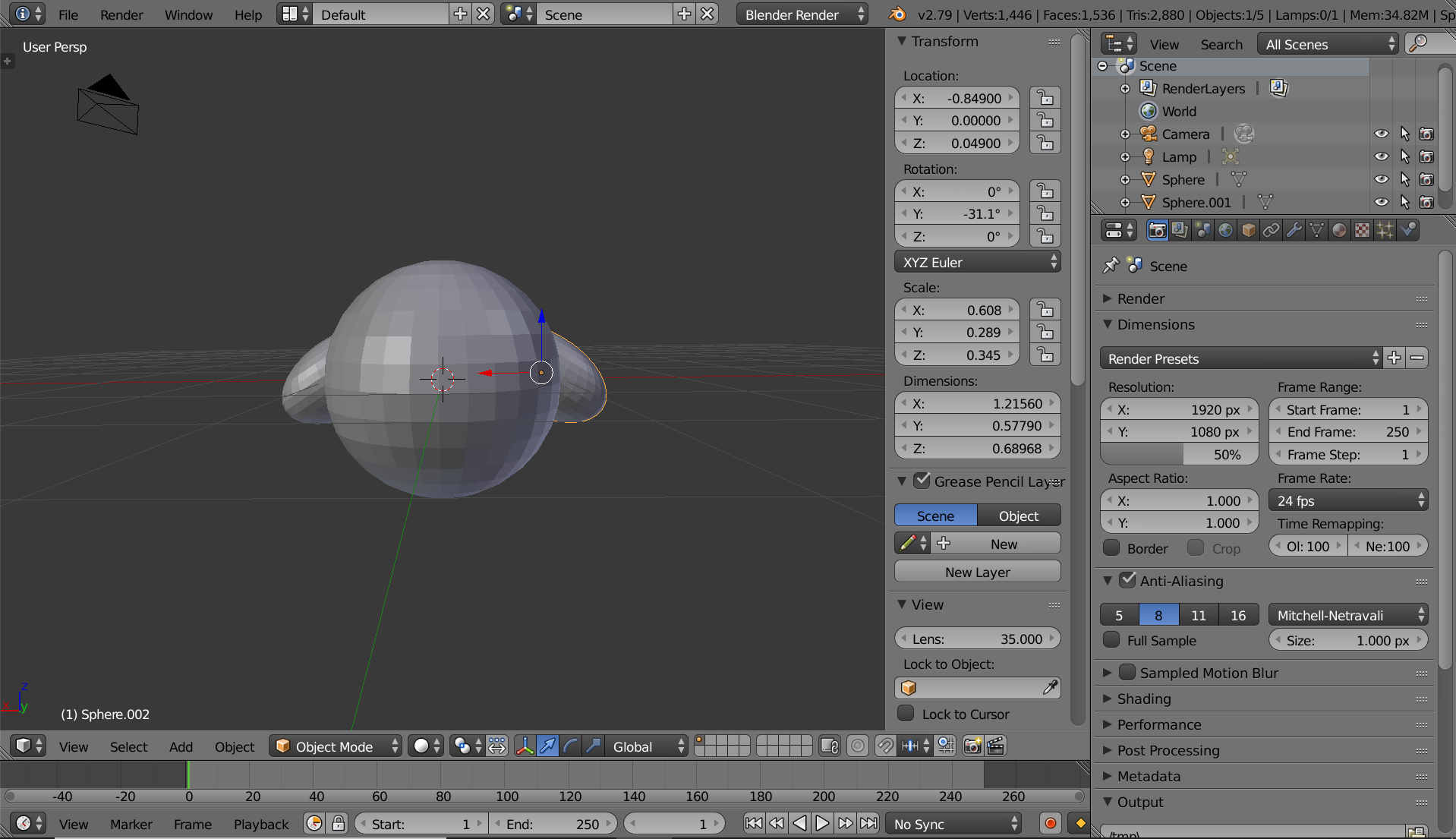Open the Constraints properties tab (chain icon)
The width and height of the screenshot is (1456, 839).
[1271, 230]
